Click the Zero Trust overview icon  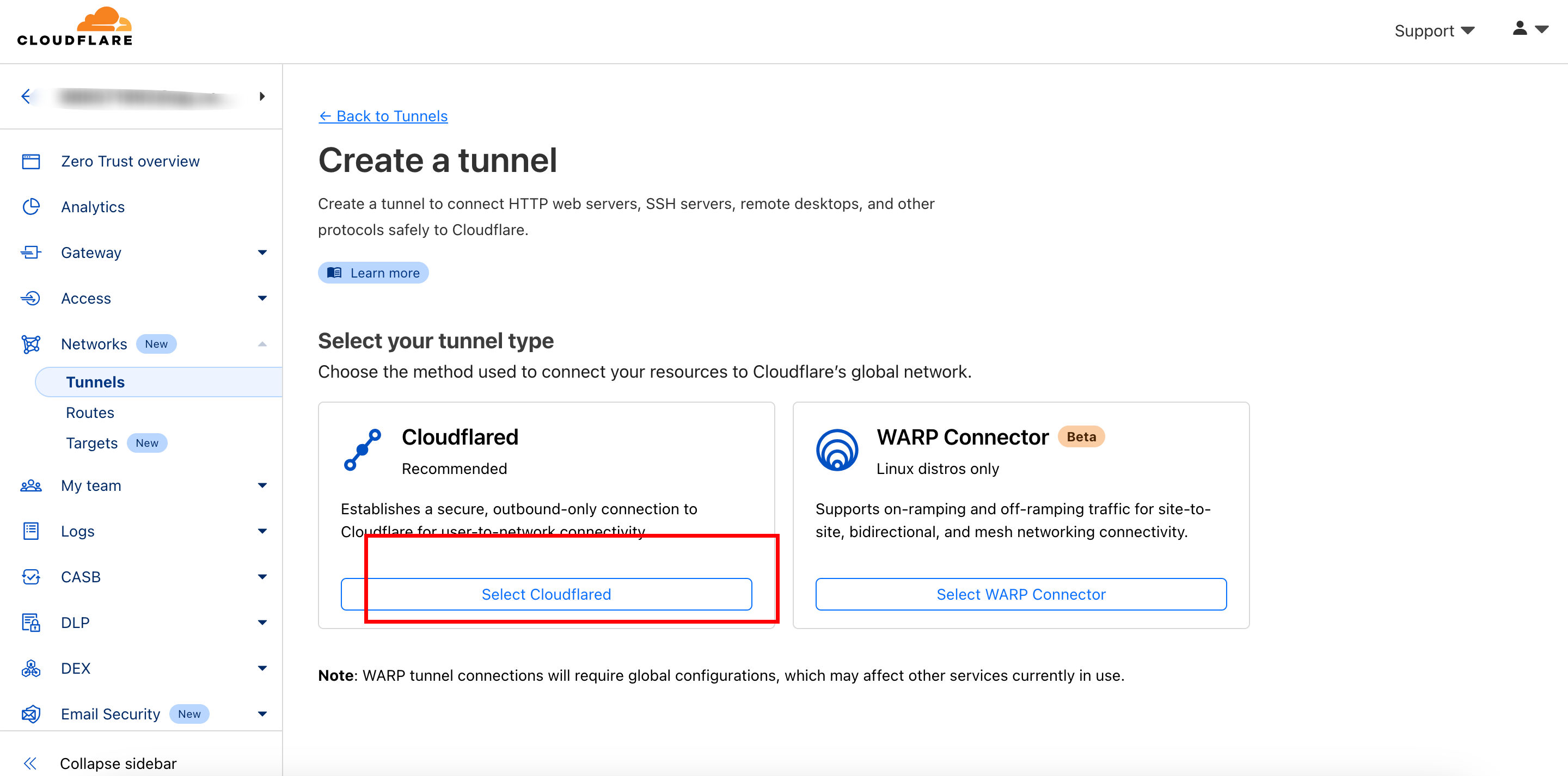click(x=31, y=161)
